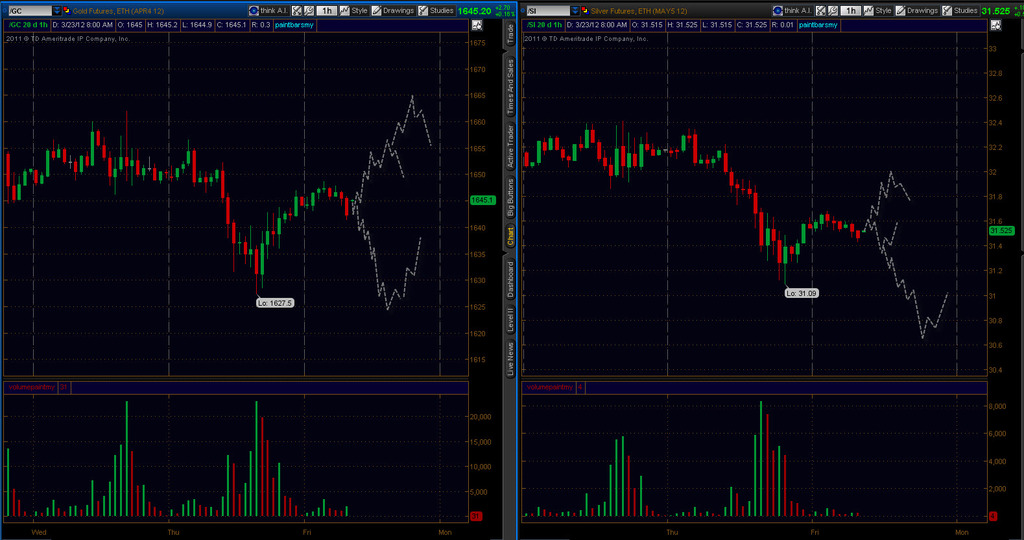Click red 31 badge in Gold volume axis

click(475, 516)
